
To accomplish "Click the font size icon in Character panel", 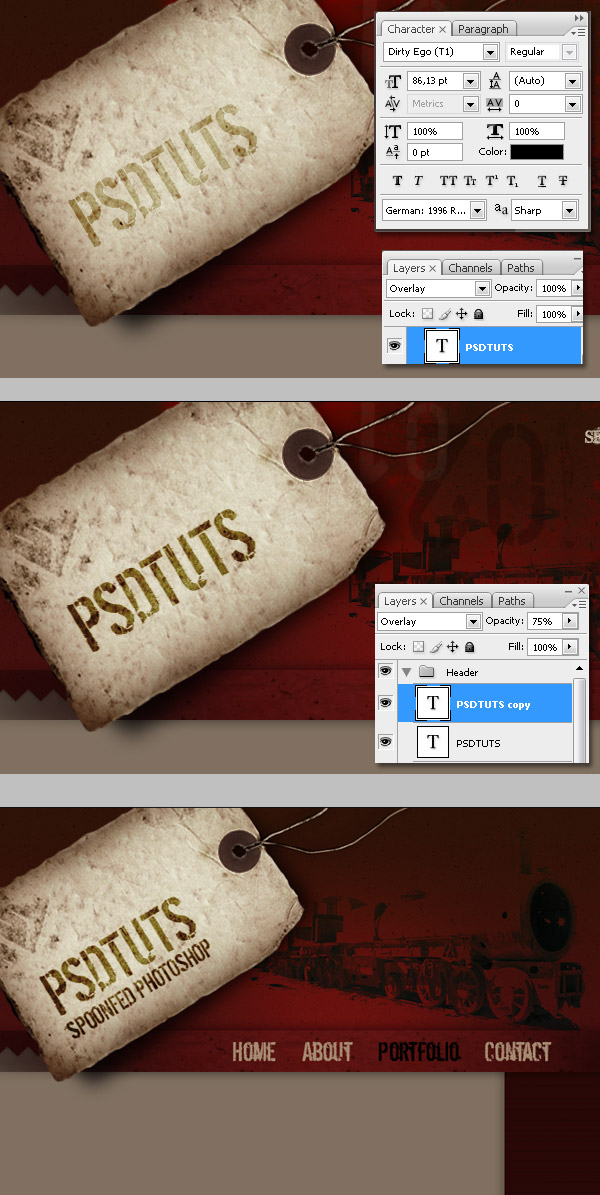I will tap(393, 81).
